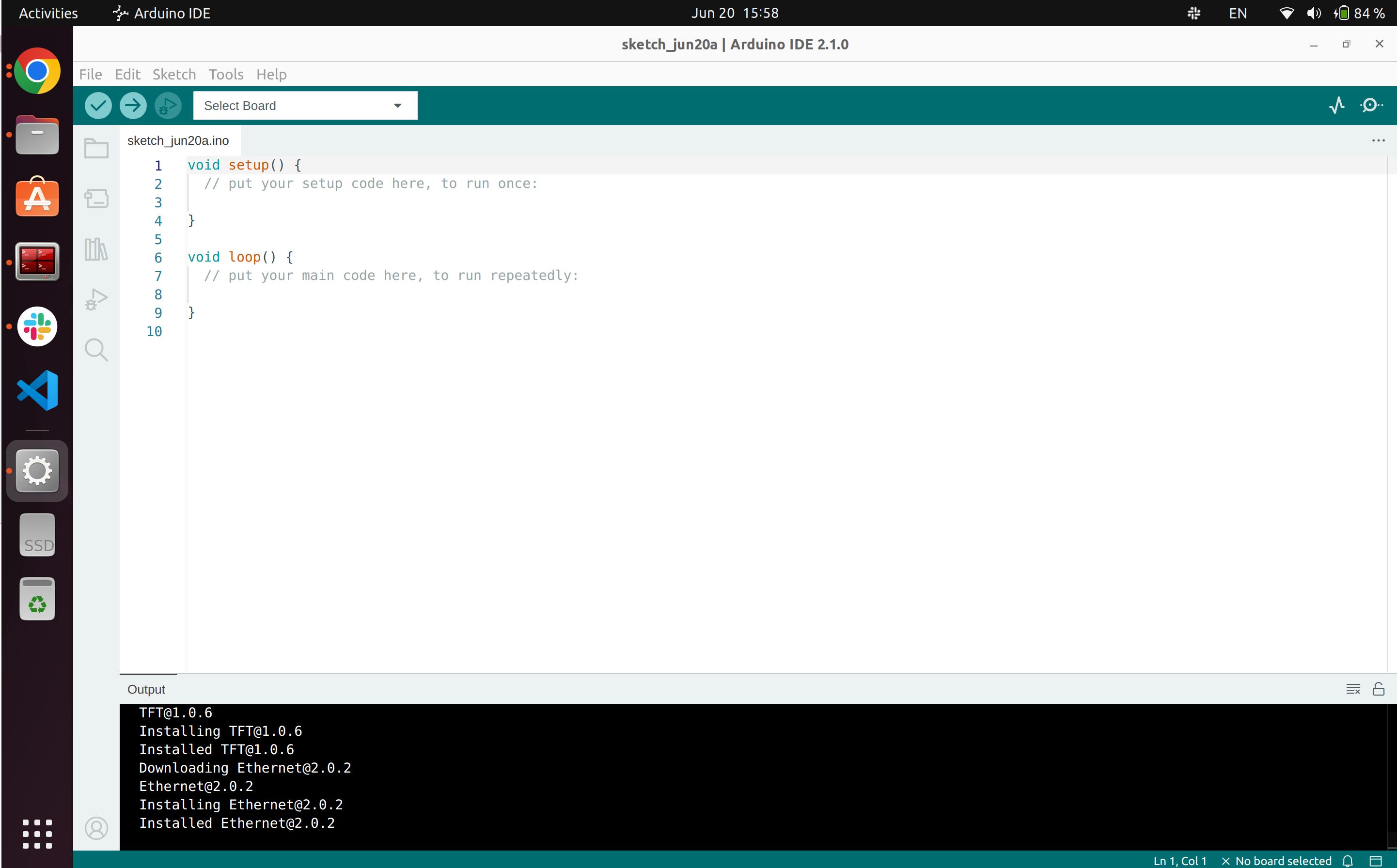The image size is (1397, 868).
Task: Open the Search magnifier in sidebar
Action: click(x=96, y=349)
